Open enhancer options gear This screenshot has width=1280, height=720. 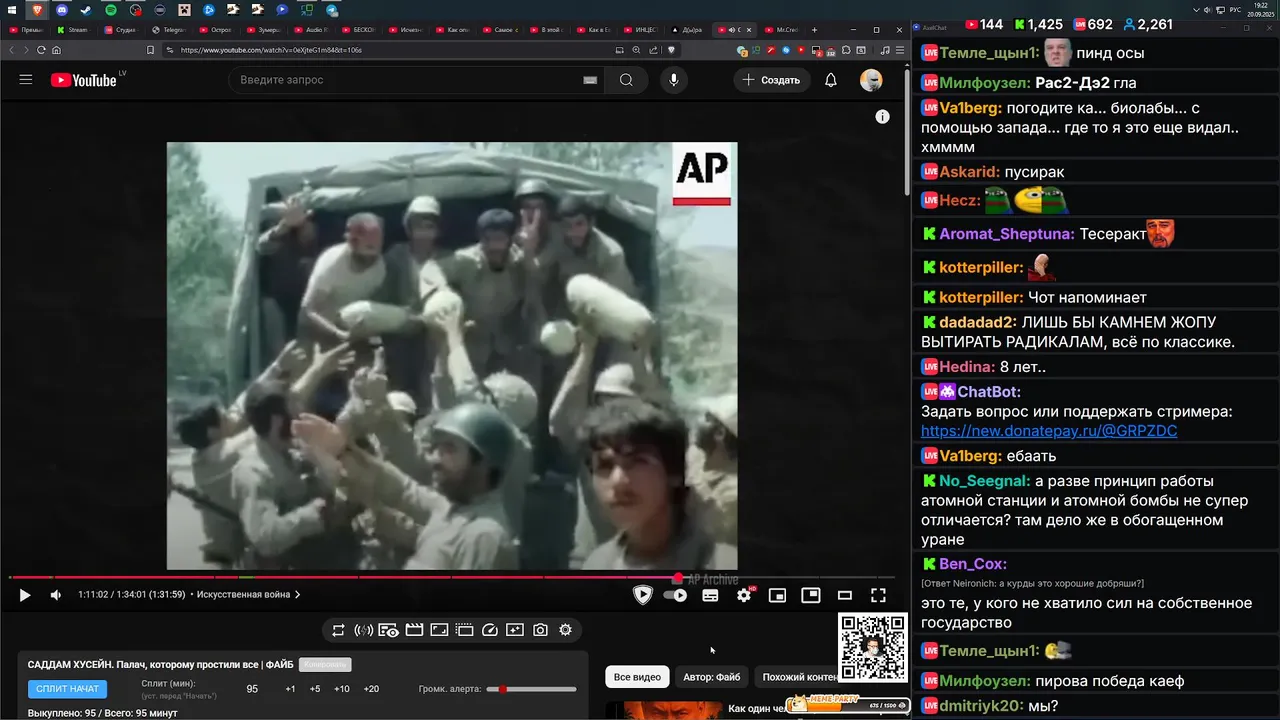(565, 630)
